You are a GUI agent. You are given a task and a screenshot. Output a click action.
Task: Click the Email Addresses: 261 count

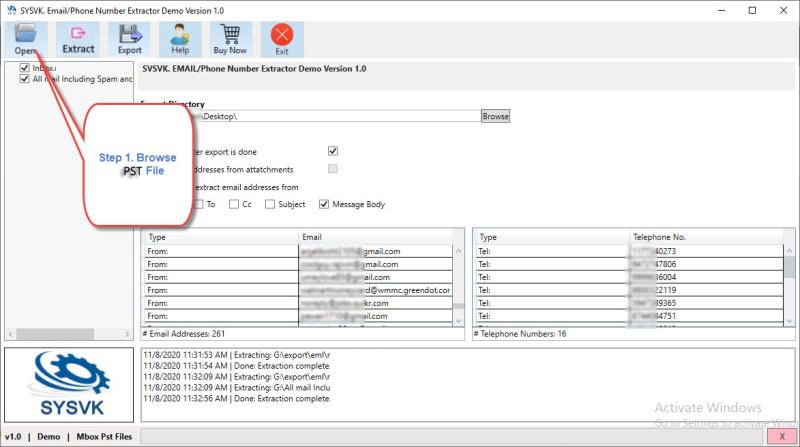point(184,334)
